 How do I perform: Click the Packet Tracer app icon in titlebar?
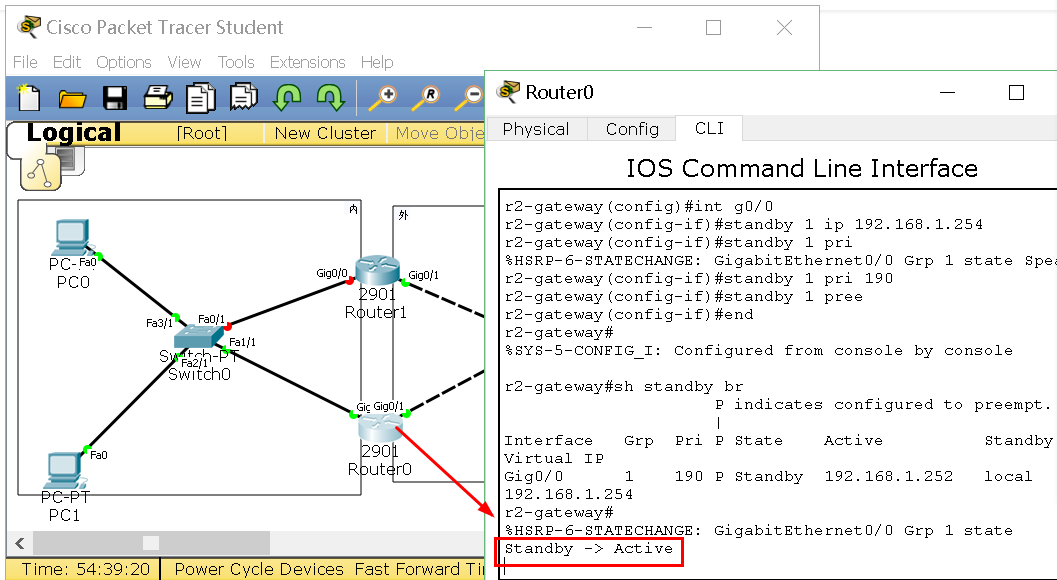pyautogui.click(x=28, y=27)
